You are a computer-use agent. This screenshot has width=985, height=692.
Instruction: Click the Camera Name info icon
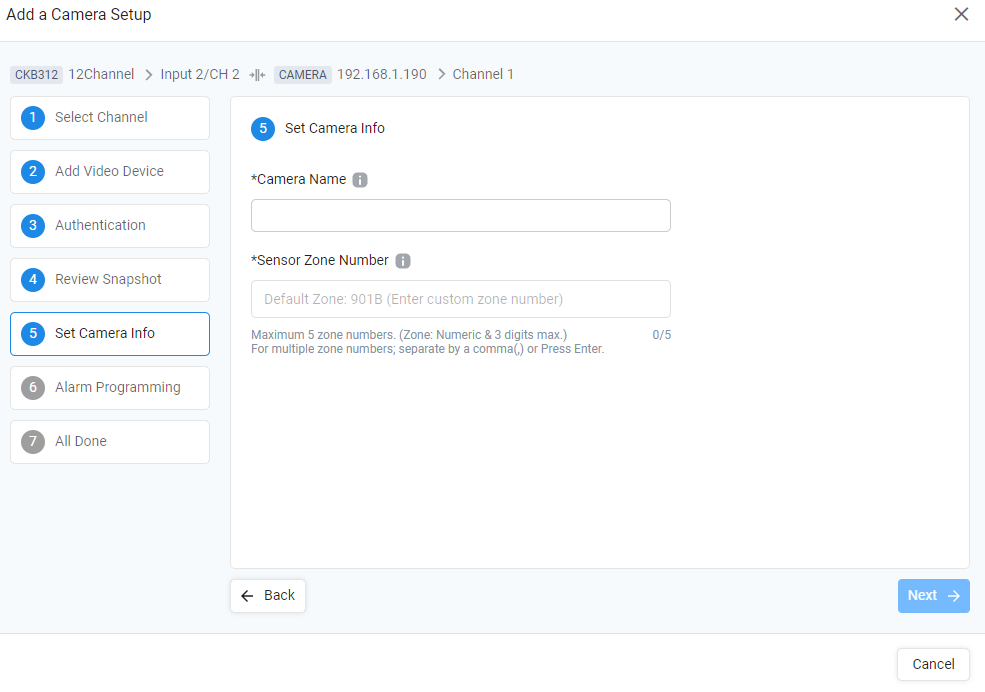(x=359, y=180)
